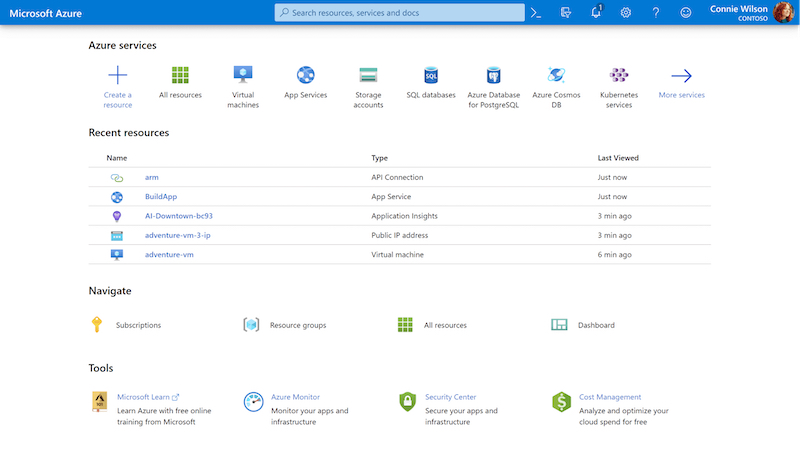Click Connie Wilson's profile avatar
Viewport: 800px width, 450px height.
tap(783, 12)
